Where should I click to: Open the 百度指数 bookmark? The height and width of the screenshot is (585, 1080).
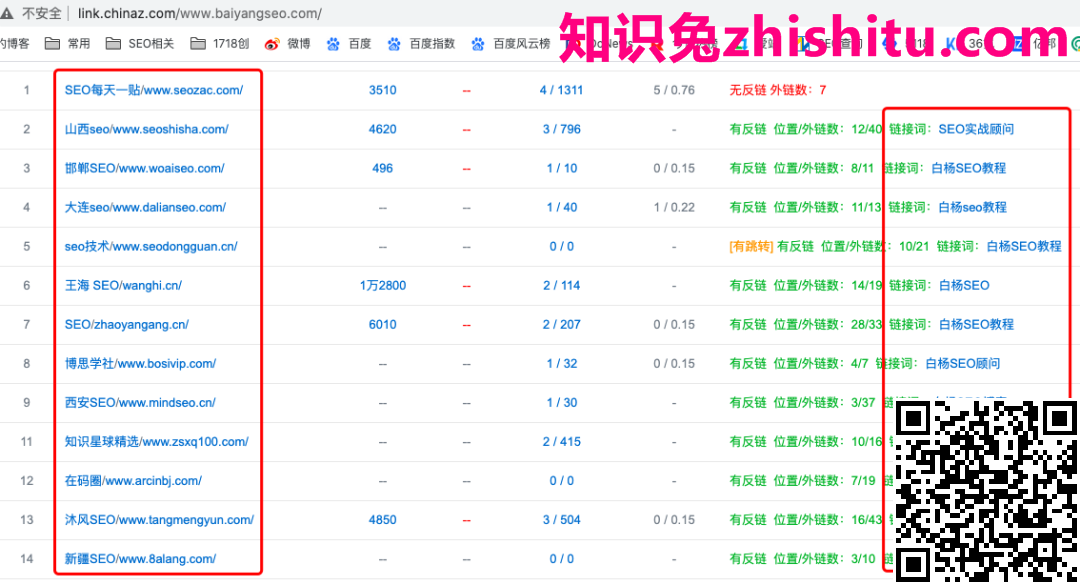coord(422,43)
